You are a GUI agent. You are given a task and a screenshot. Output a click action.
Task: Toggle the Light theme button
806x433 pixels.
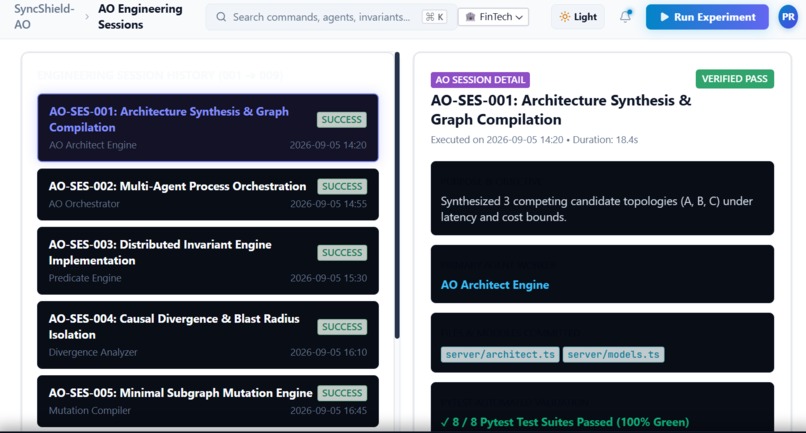(x=578, y=17)
